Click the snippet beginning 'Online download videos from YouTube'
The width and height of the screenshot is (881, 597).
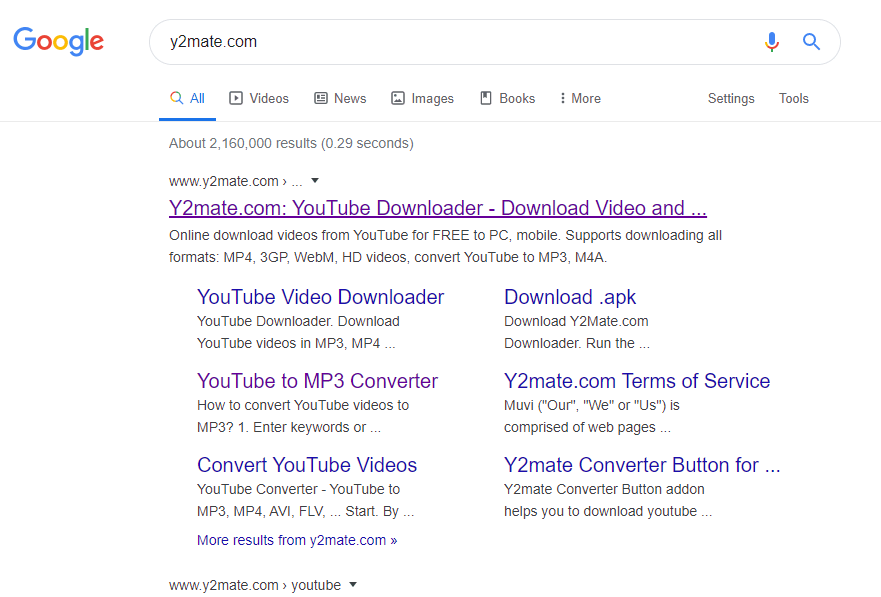pos(445,246)
